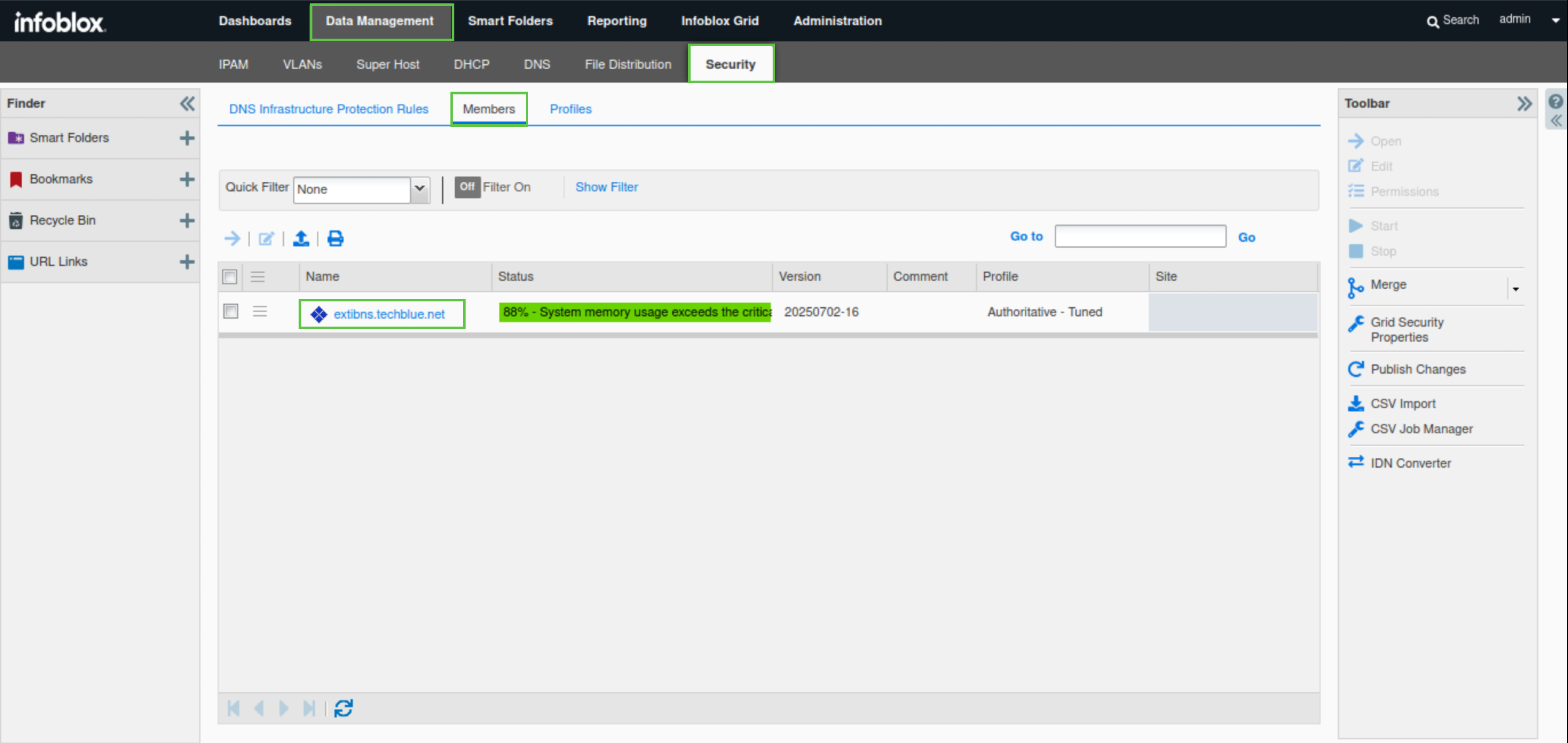Open the extibns.techblue.net member link
The width and height of the screenshot is (1568, 743).
point(389,314)
